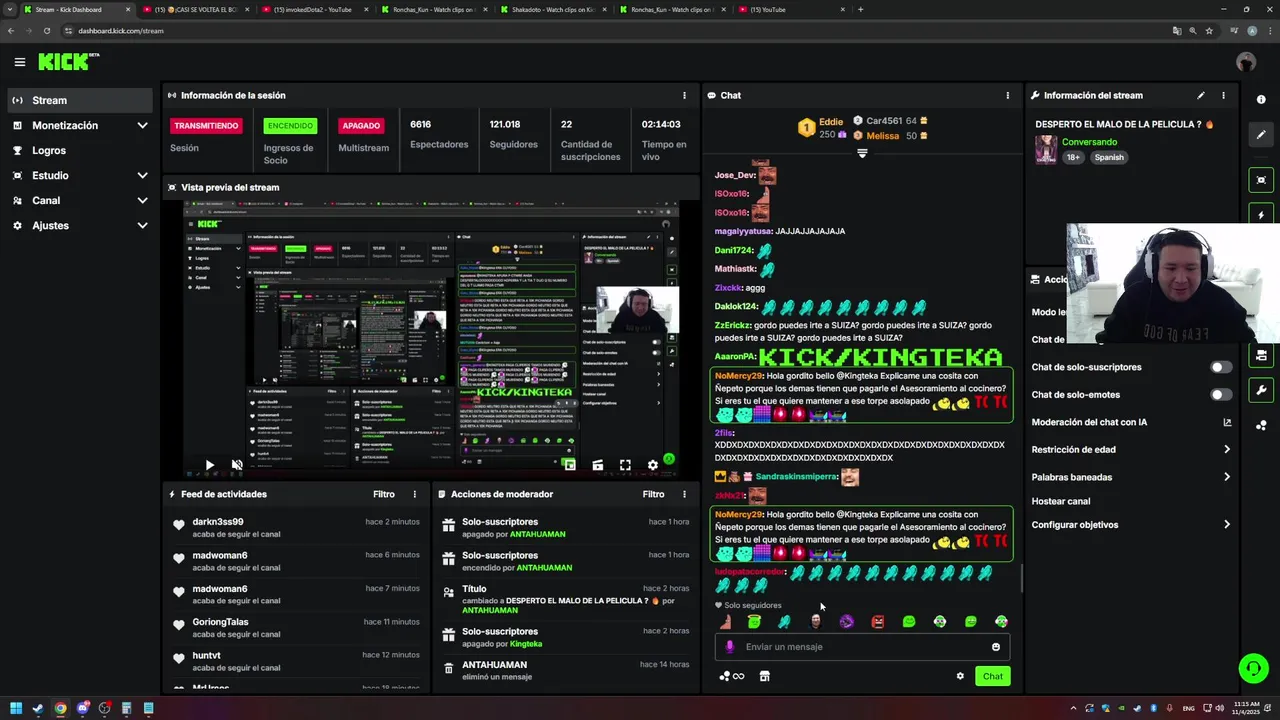This screenshot has width=1280, height=720.
Task: Expand the Estudio sidebar section
Action: [142, 176]
